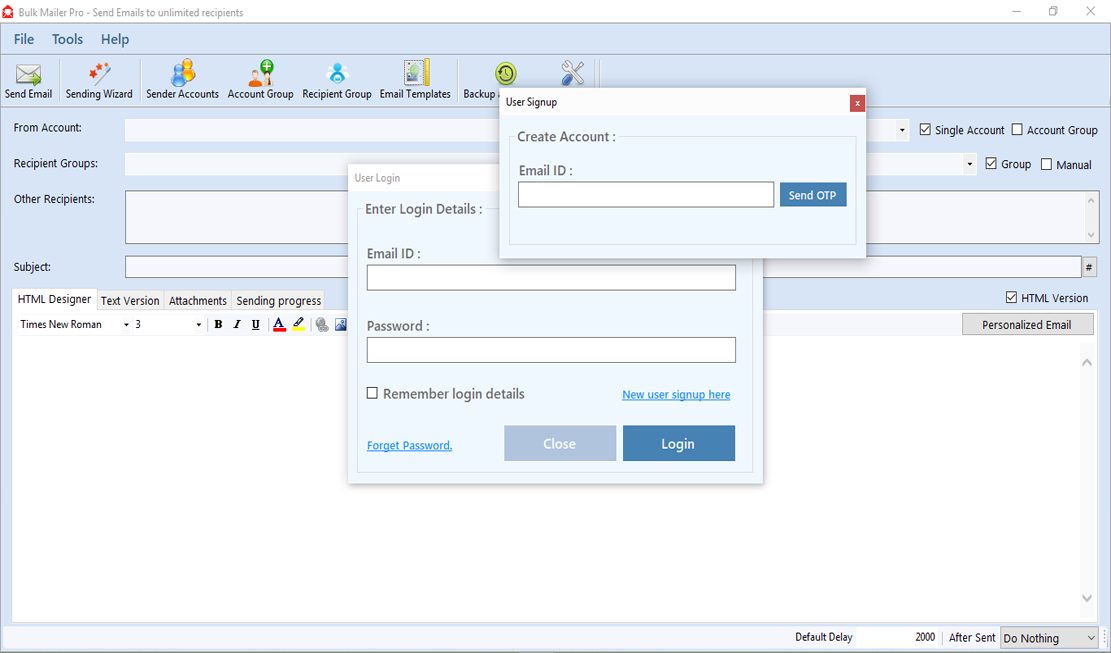1111x653 pixels.
Task: Click Close in the User Login dialog
Action: tap(560, 443)
